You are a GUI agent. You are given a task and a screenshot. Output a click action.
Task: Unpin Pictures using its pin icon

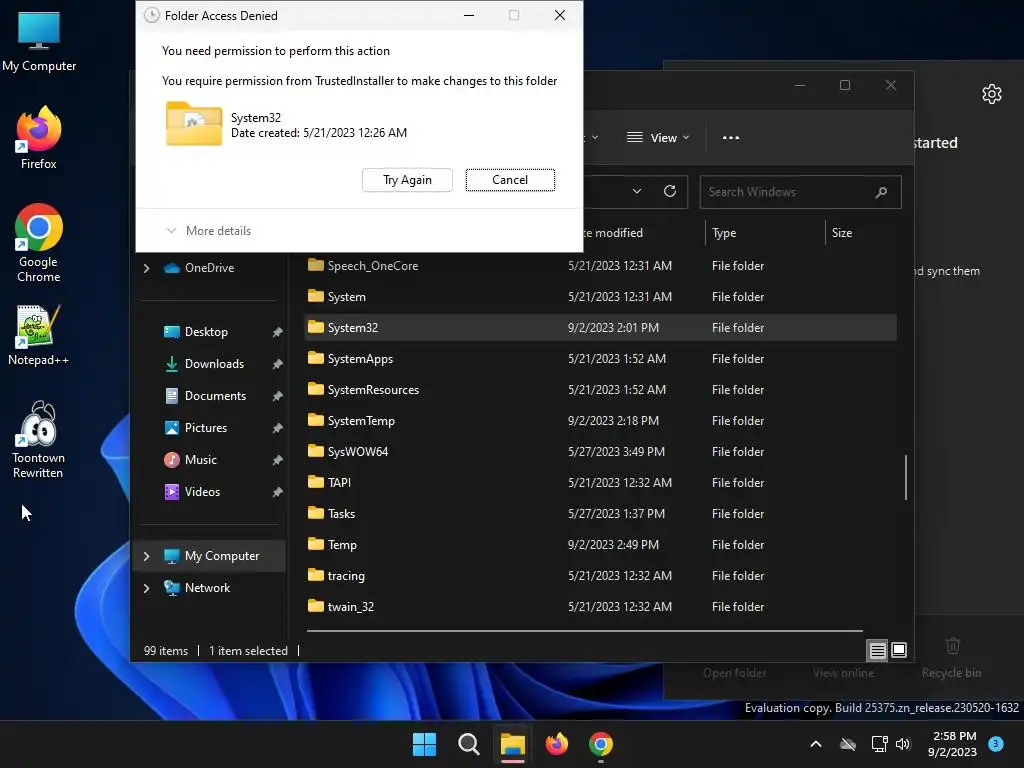[278, 428]
